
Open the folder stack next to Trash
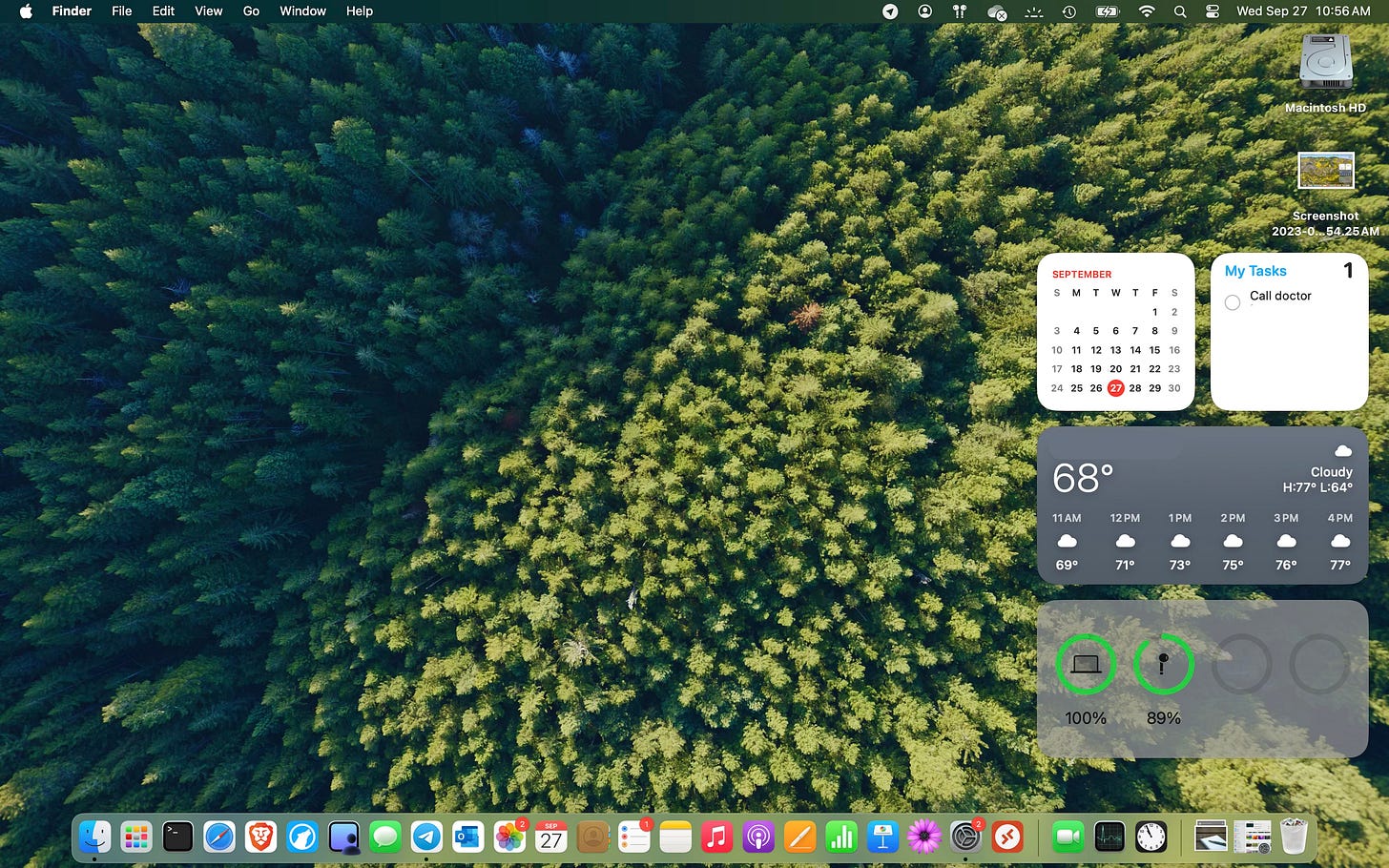point(1252,837)
